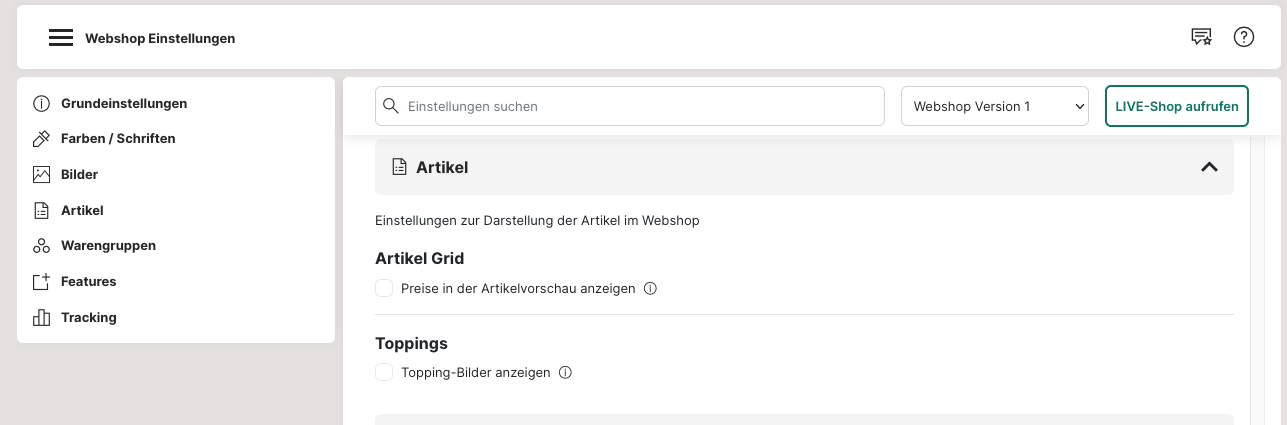Enable Preise in der Artikelvorschau anzeigen checkbox

click(384, 288)
